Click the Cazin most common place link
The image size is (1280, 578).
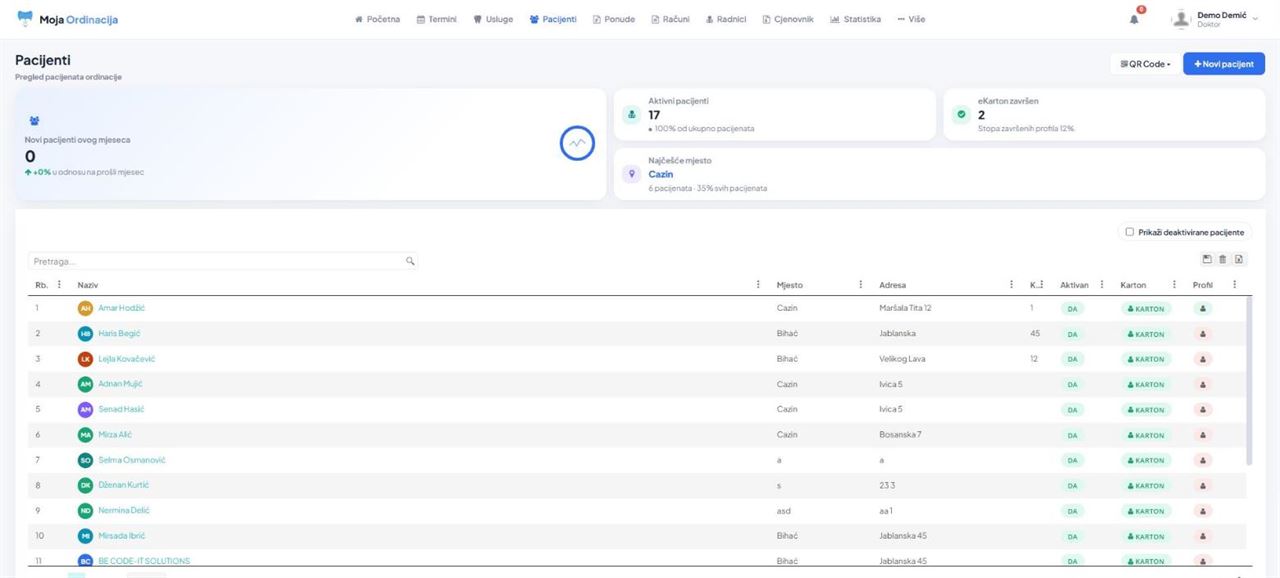(x=660, y=174)
